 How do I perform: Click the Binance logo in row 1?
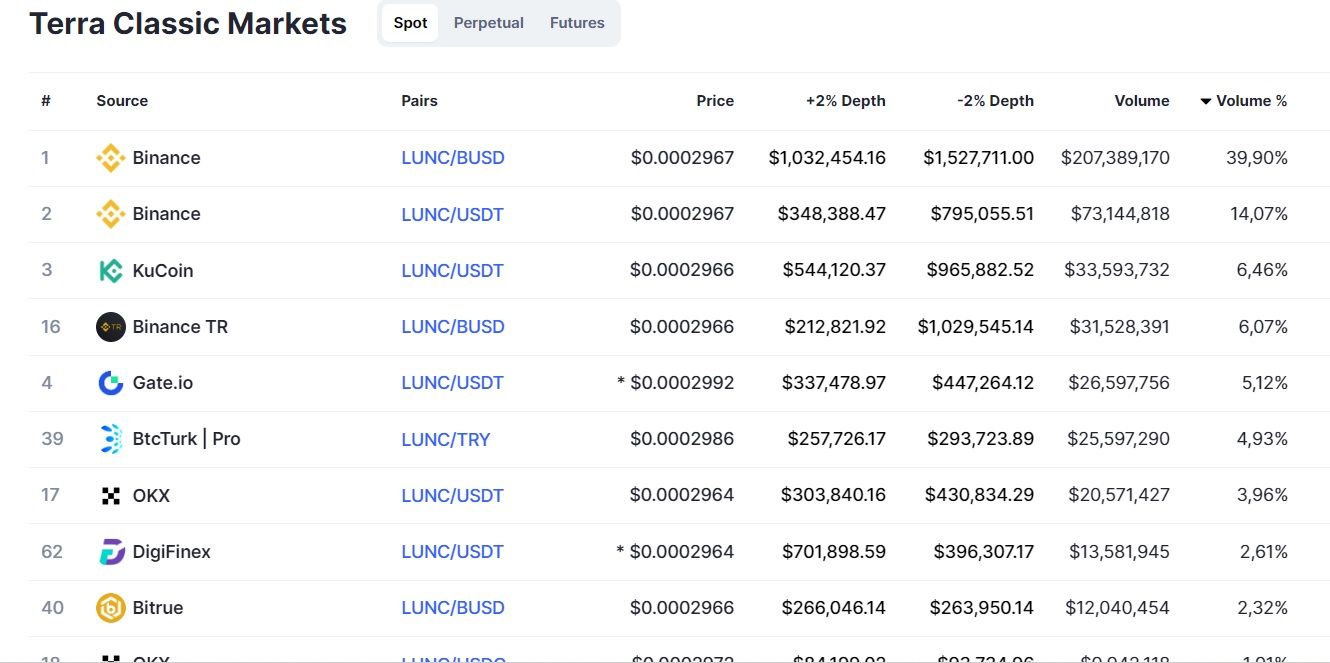pos(110,158)
